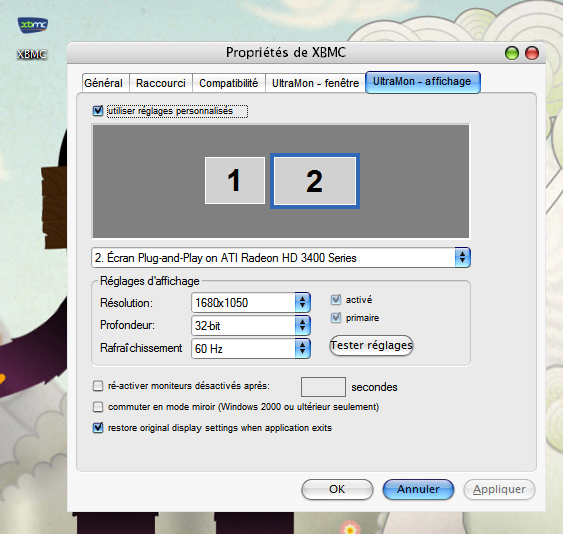The width and height of the screenshot is (563, 534).
Task: Open the Profondeur color depth dropdown
Action: [251, 325]
